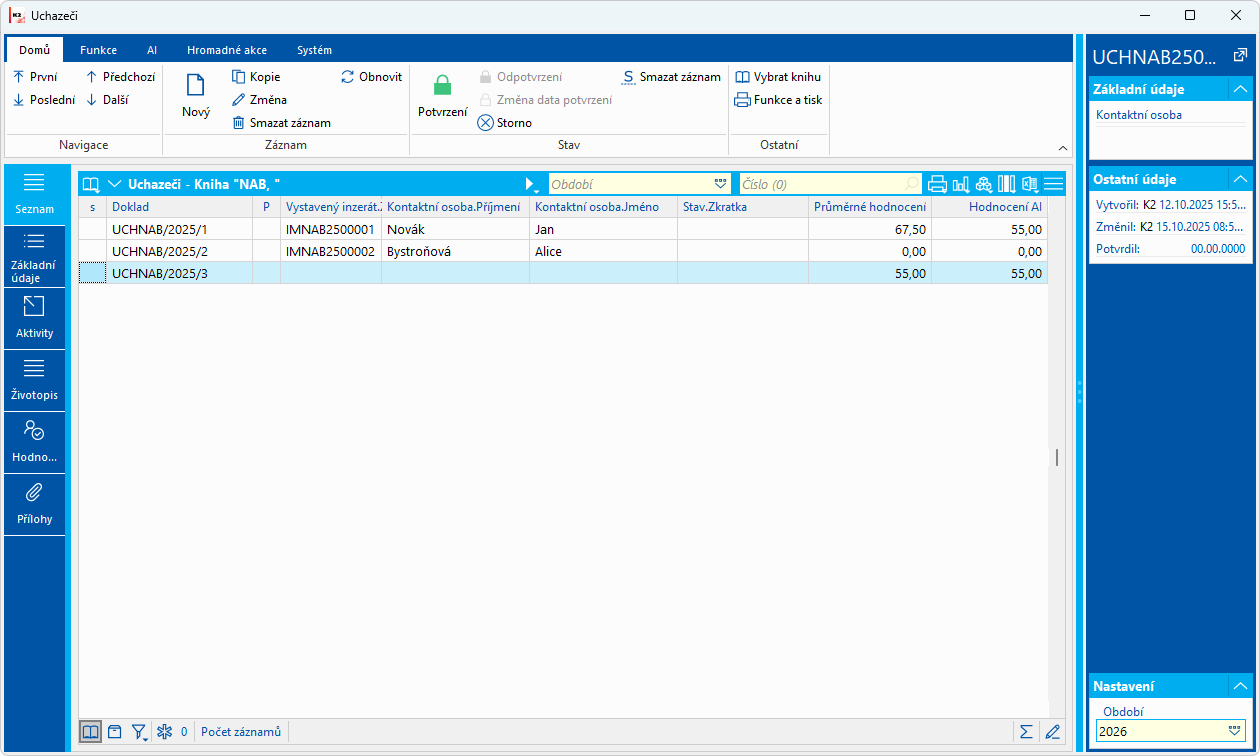1260x756 pixels.
Task: Switch to the Funkce ribbon tab
Action: tap(99, 50)
